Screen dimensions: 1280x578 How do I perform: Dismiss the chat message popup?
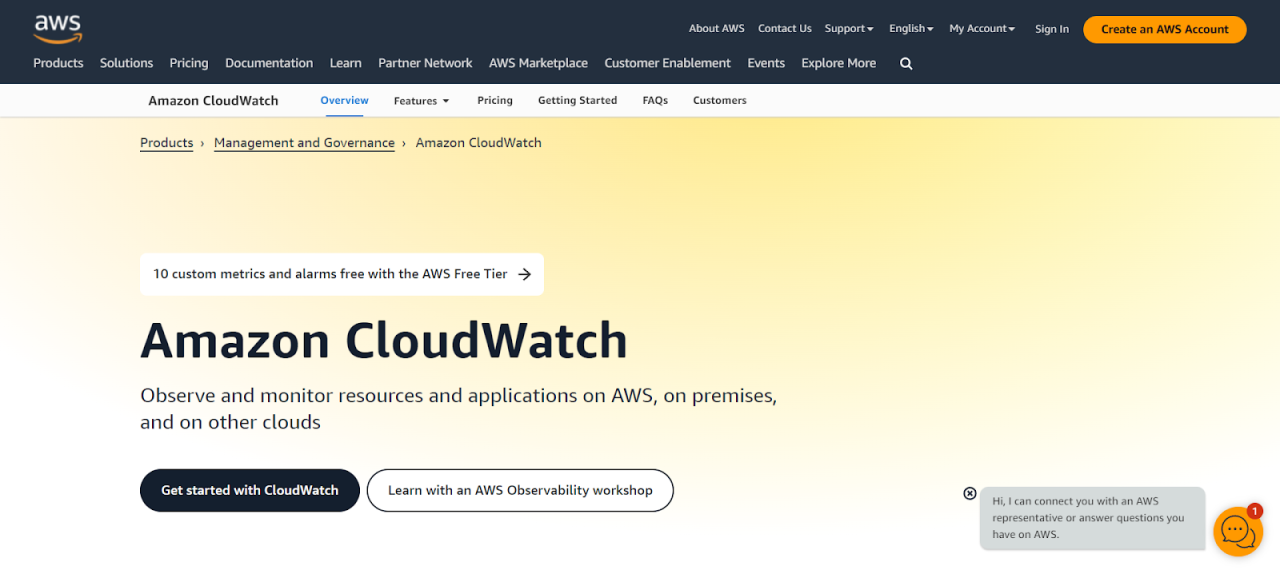point(969,493)
